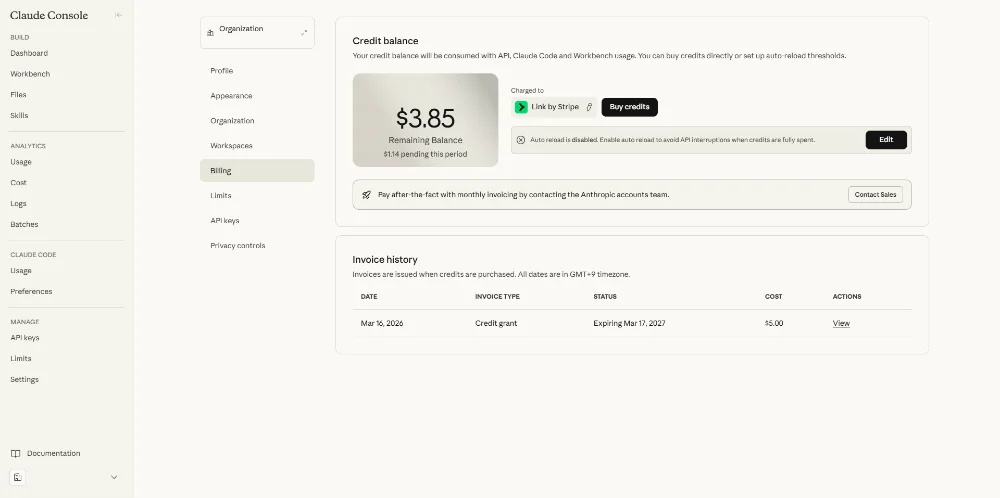The width and height of the screenshot is (1000, 498).
Task: Open the Workbench page in sidebar
Action: click(30, 74)
